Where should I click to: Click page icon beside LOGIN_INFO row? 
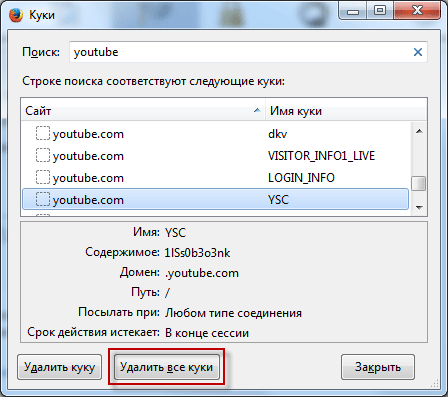(43, 177)
